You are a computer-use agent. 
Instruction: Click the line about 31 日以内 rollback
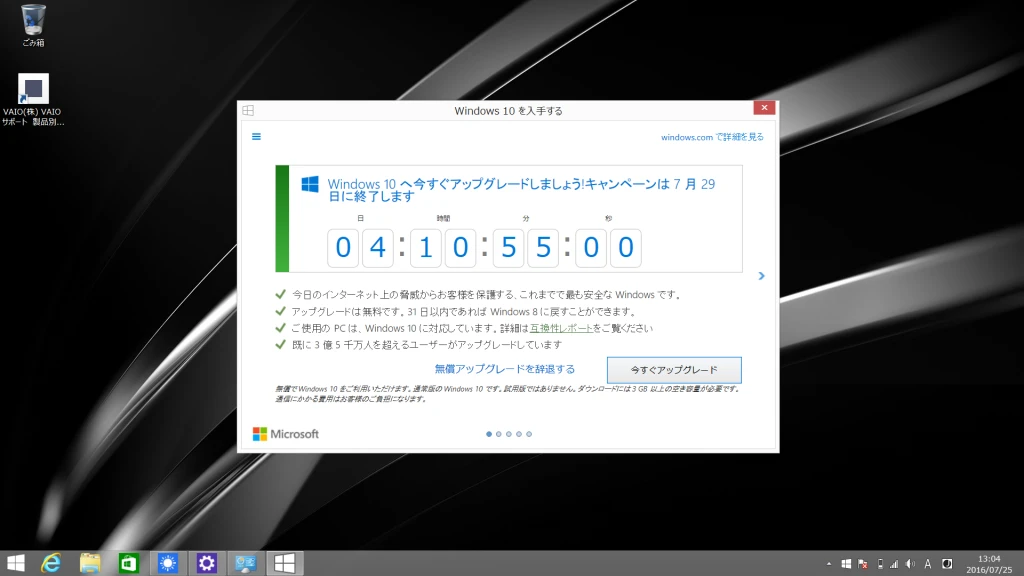464,312
